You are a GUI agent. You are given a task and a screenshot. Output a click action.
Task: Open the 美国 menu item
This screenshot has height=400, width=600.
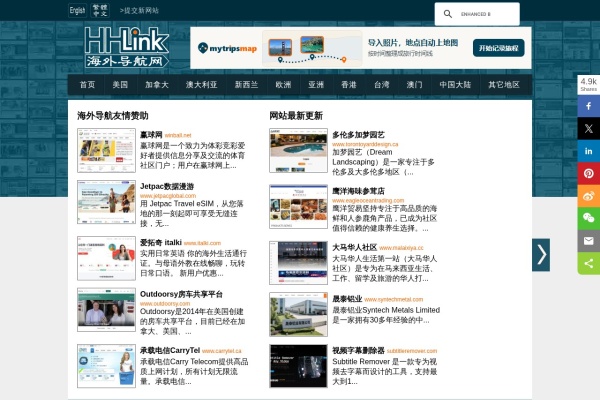tap(120, 85)
